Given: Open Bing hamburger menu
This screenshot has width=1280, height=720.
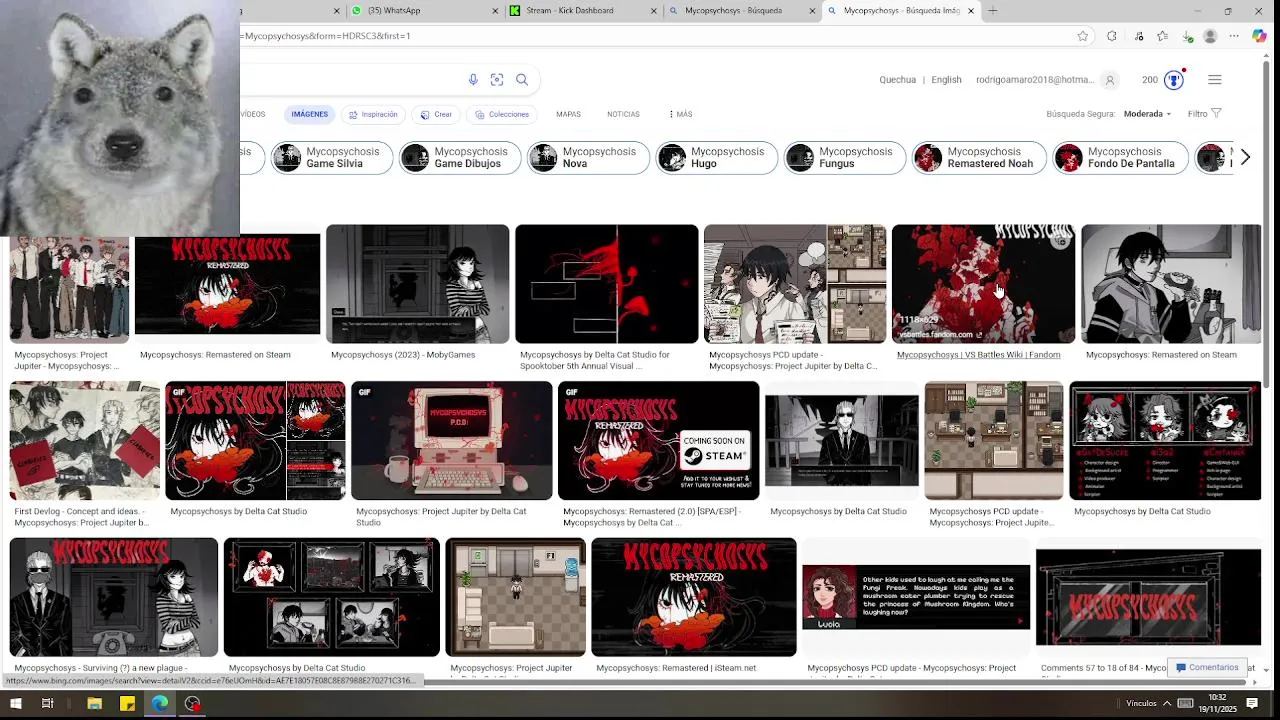Looking at the screenshot, I should pos(1215,80).
